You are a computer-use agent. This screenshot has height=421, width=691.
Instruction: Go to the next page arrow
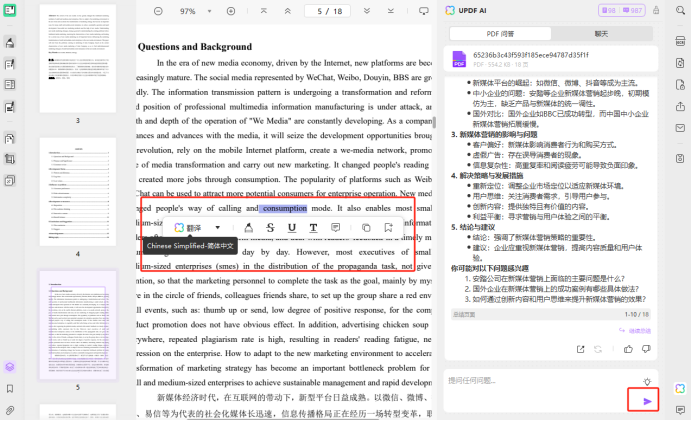click(367, 11)
